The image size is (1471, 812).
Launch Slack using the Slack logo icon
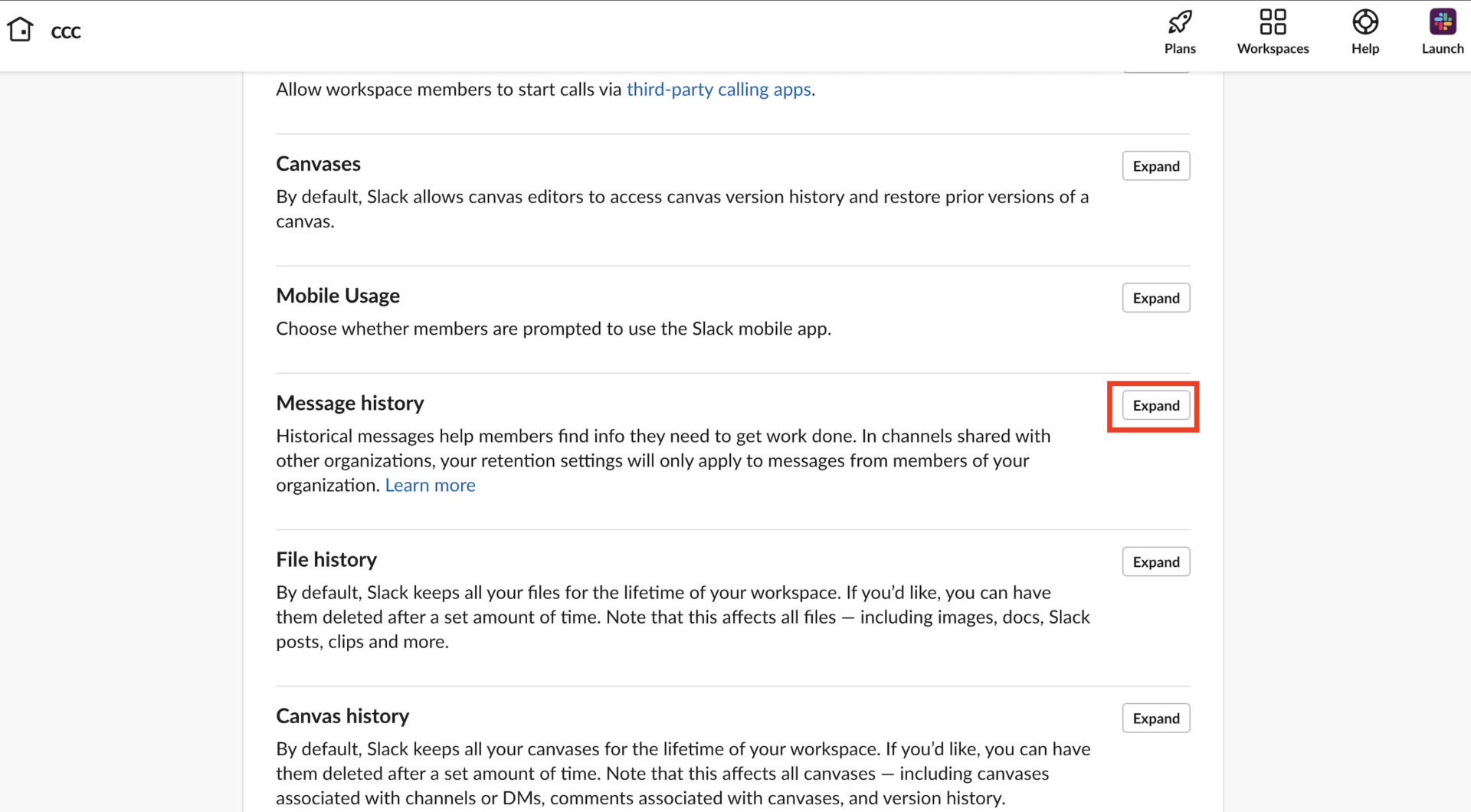[1442, 21]
